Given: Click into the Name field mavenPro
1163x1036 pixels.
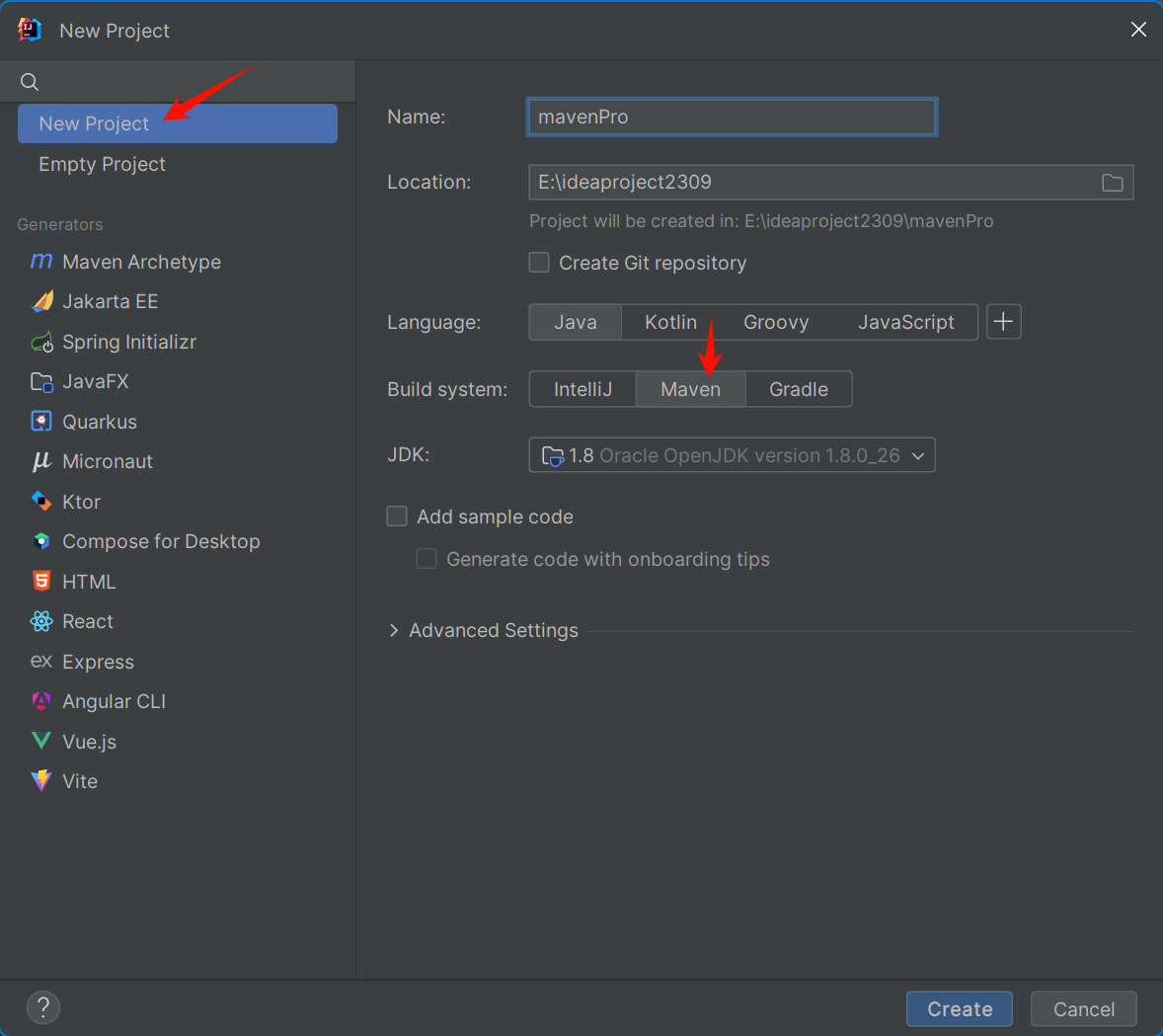Looking at the screenshot, I should tap(733, 117).
